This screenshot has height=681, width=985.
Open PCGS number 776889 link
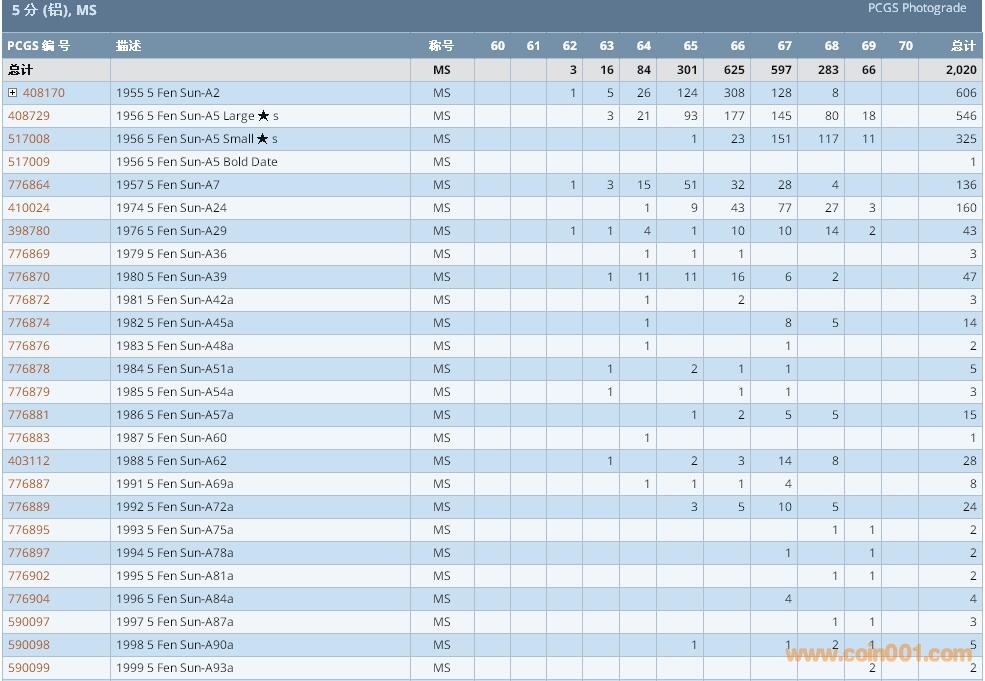pyautogui.click(x=28, y=507)
